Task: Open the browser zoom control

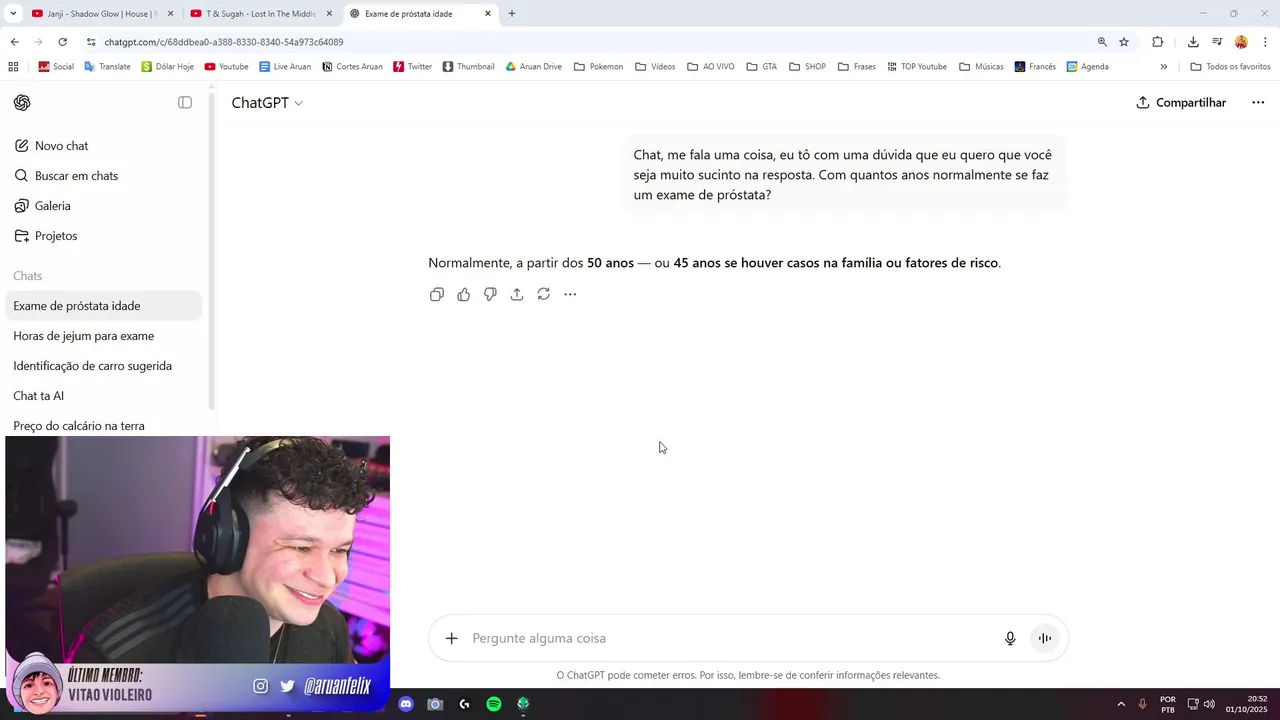Action: pos(1102,42)
